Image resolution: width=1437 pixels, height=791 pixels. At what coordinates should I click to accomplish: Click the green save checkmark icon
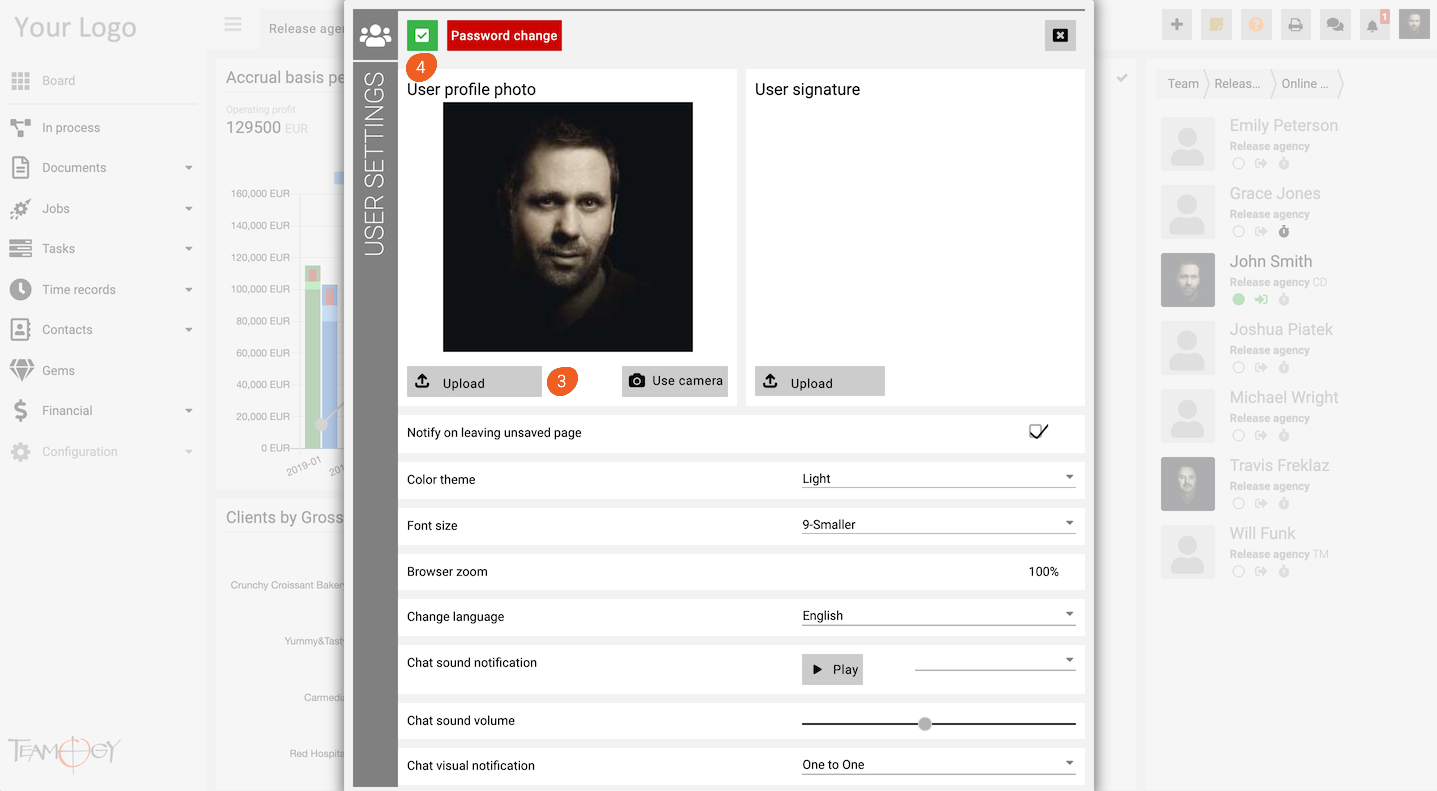(x=422, y=36)
